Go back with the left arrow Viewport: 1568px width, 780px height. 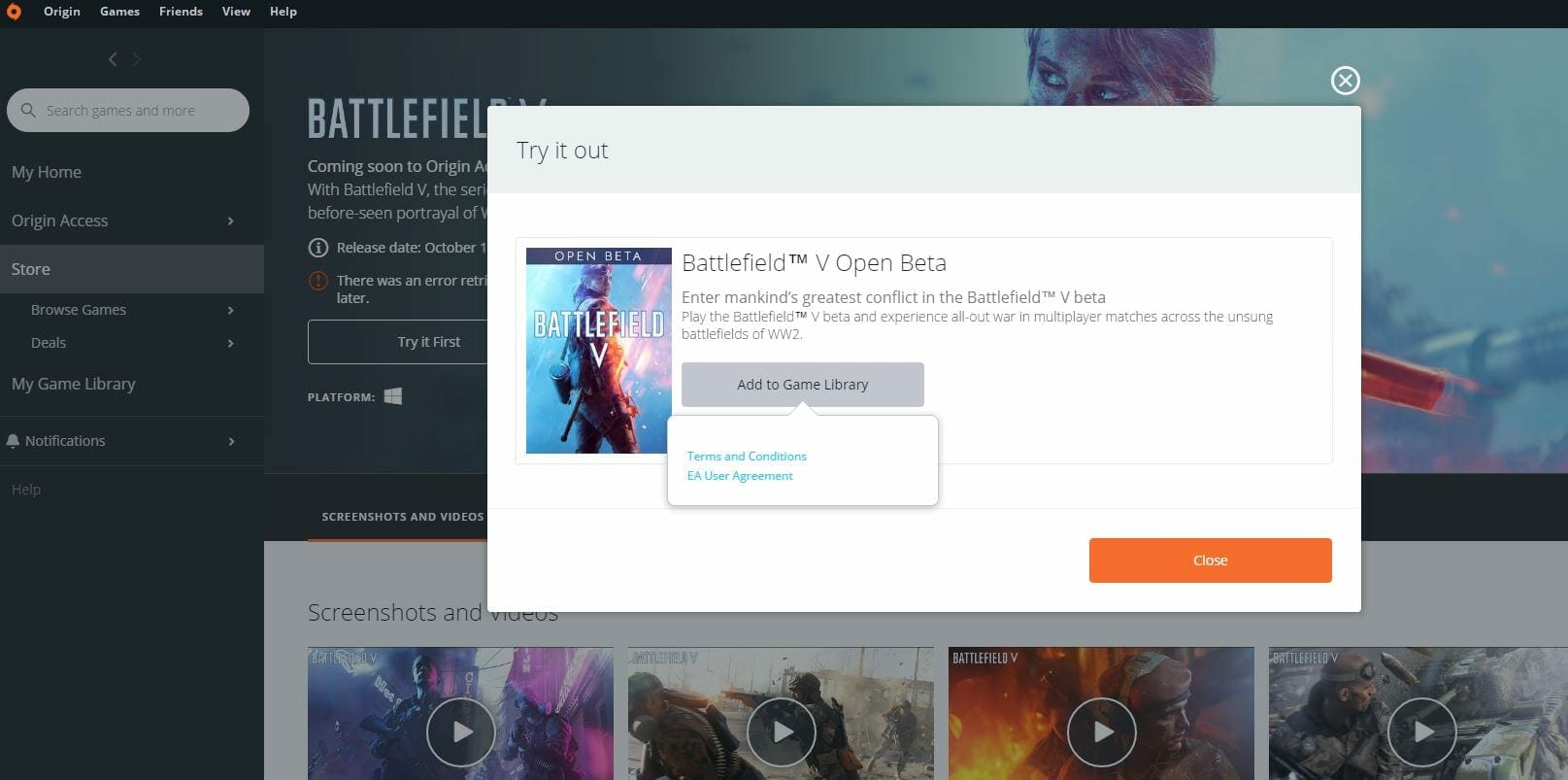[x=113, y=59]
